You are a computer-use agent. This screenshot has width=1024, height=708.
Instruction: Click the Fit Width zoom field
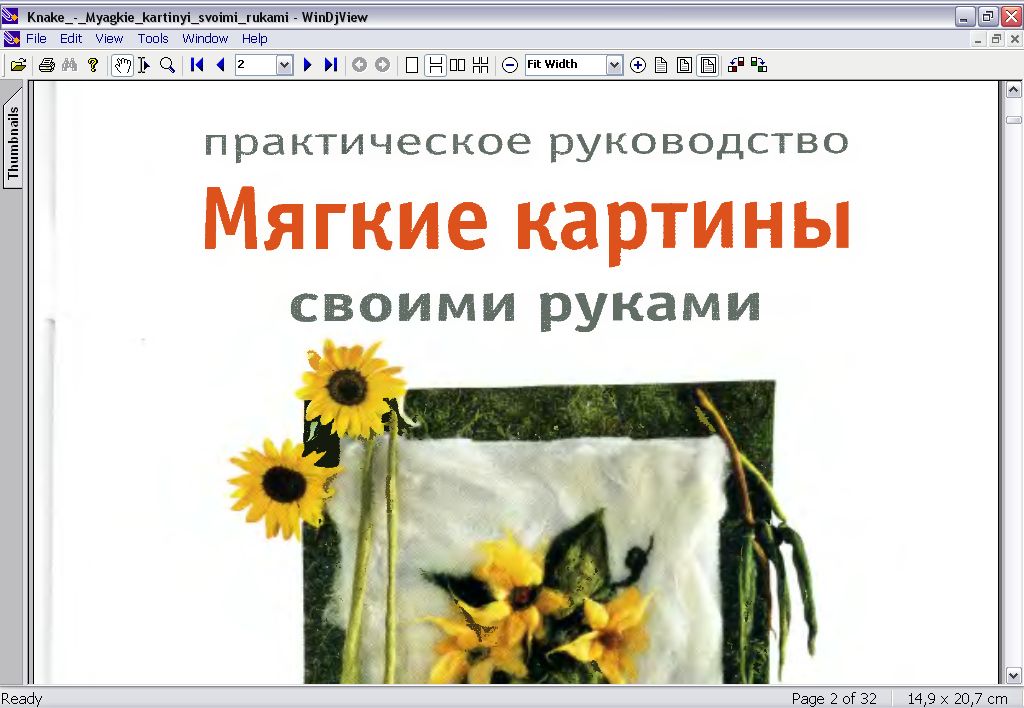click(566, 65)
